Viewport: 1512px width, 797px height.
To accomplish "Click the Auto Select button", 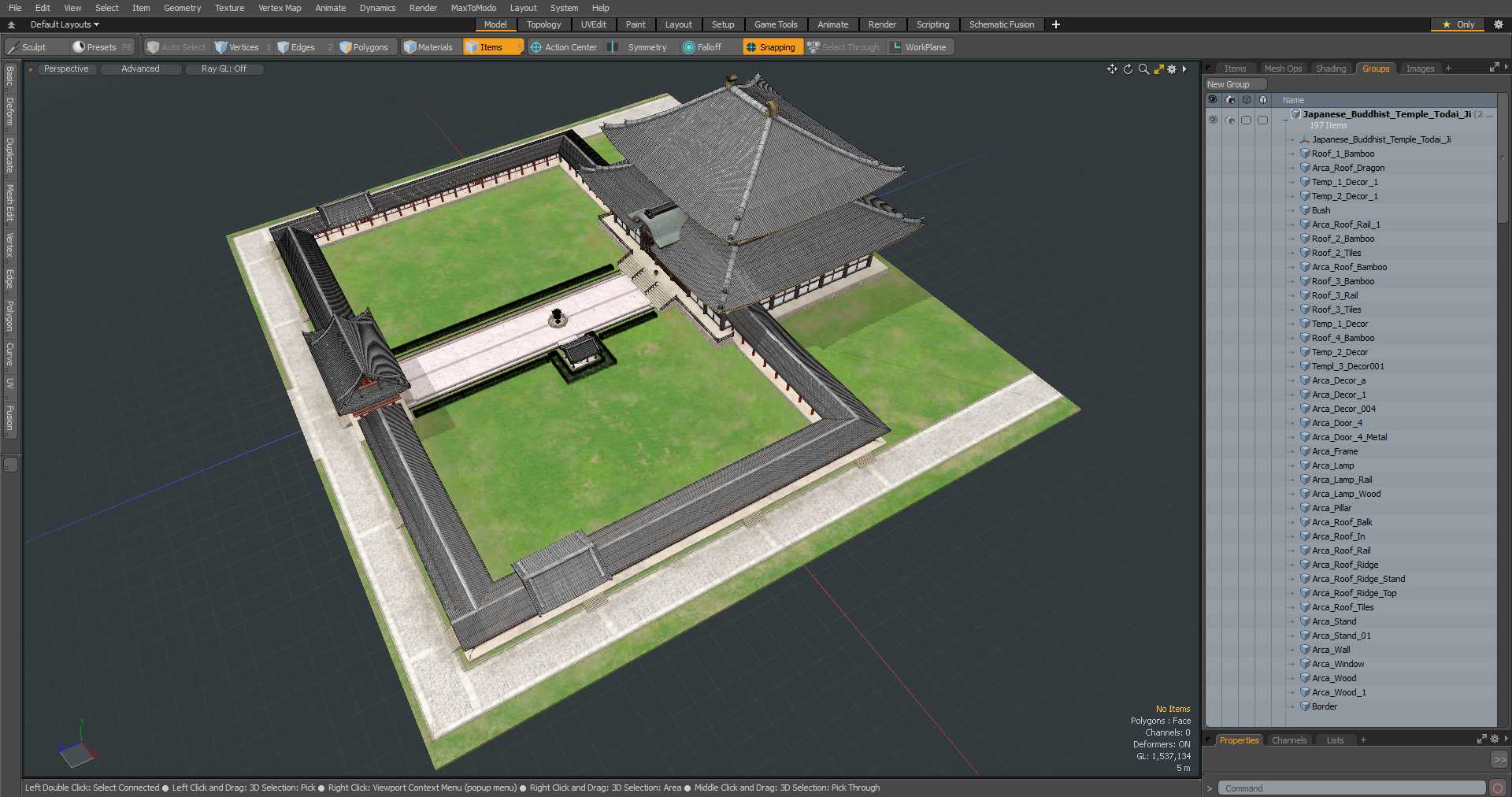I will tap(176, 47).
